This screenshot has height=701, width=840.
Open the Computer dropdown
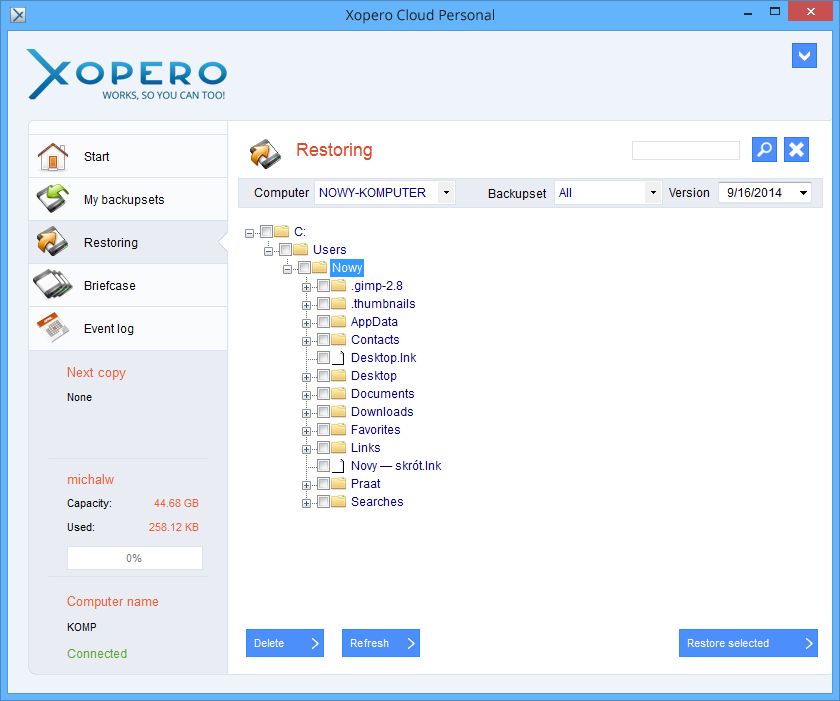pos(446,193)
